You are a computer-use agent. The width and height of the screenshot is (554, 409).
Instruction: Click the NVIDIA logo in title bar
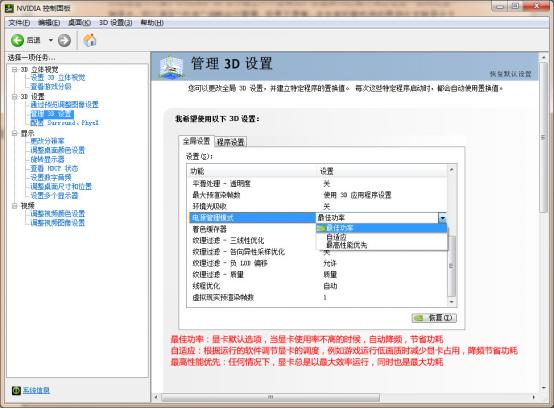(x=9, y=8)
